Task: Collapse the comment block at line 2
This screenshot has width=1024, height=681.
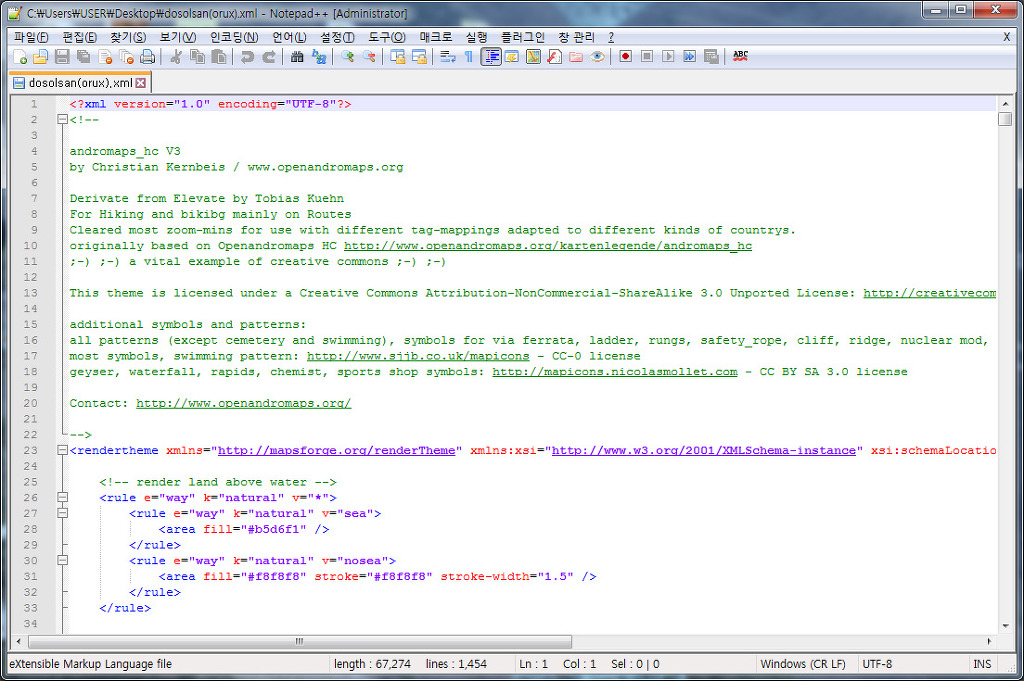Action: 62,120
